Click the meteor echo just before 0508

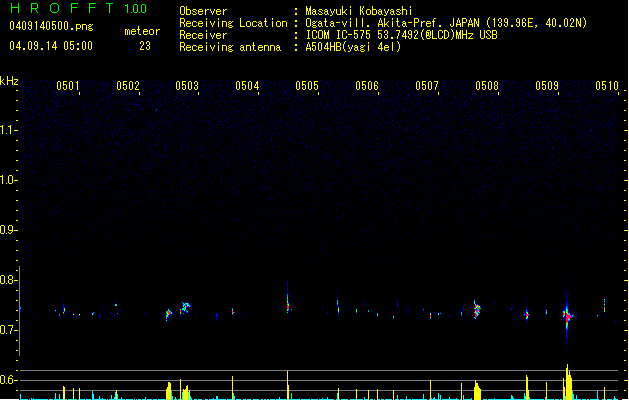pos(477,310)
